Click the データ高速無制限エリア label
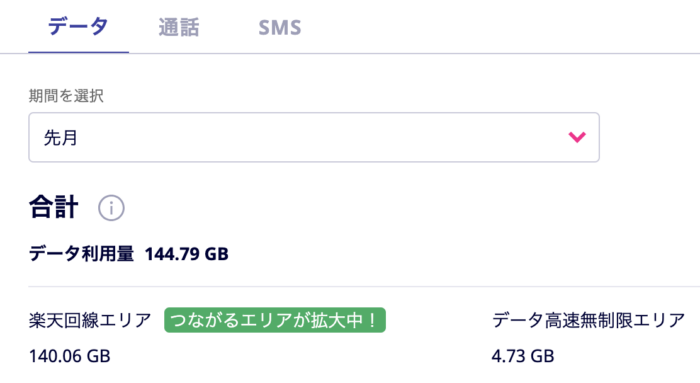Viewport: 700px width, 383px height. click(588, 320)
